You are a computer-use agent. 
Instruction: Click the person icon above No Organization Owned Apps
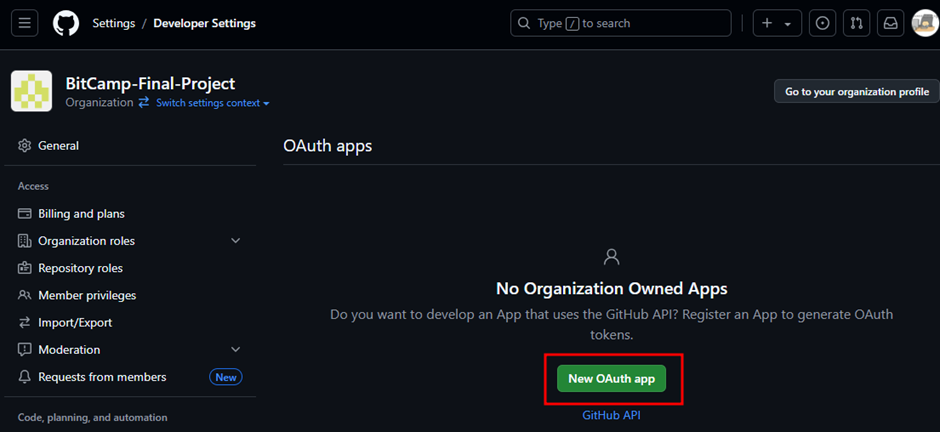[x=611, y=257]
